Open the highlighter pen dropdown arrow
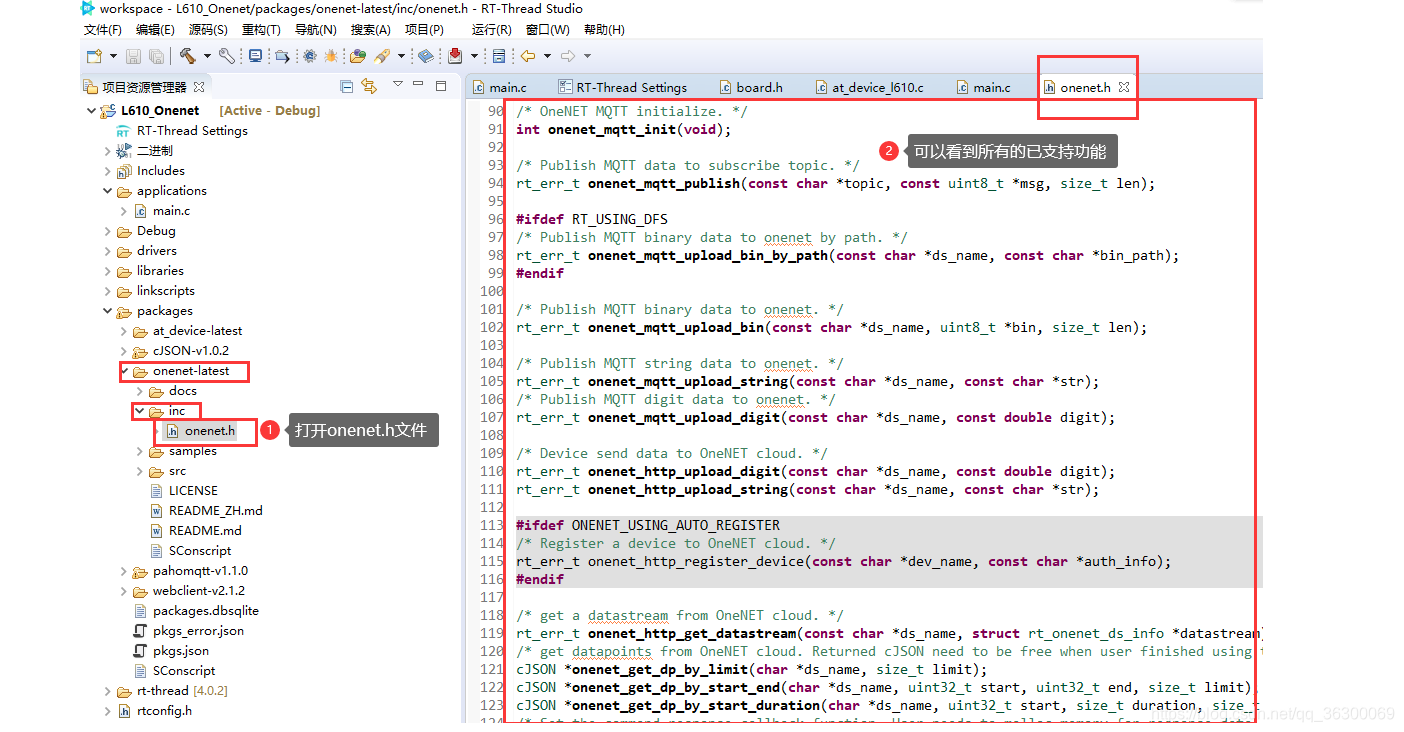1404x732 pixels. pos(401,56)
